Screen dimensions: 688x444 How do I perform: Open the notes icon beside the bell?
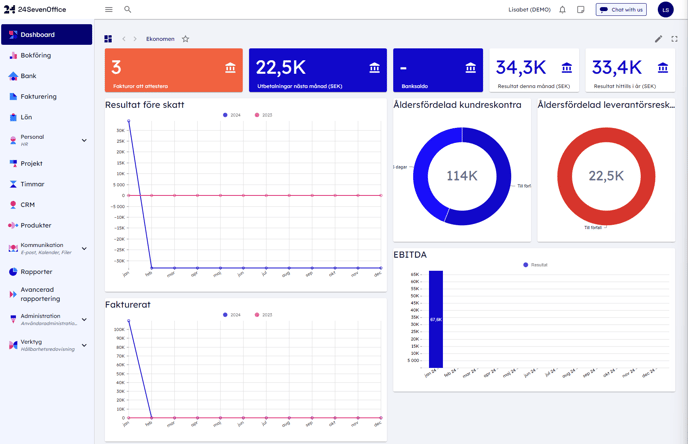pos(581,10)
